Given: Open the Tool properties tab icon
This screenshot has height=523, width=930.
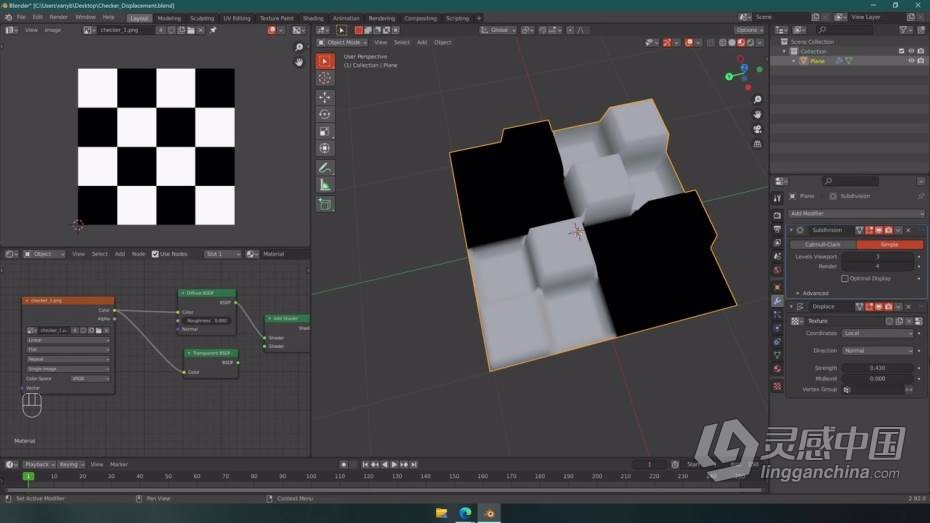Looking at the screenshot, I should pos(778,199).
